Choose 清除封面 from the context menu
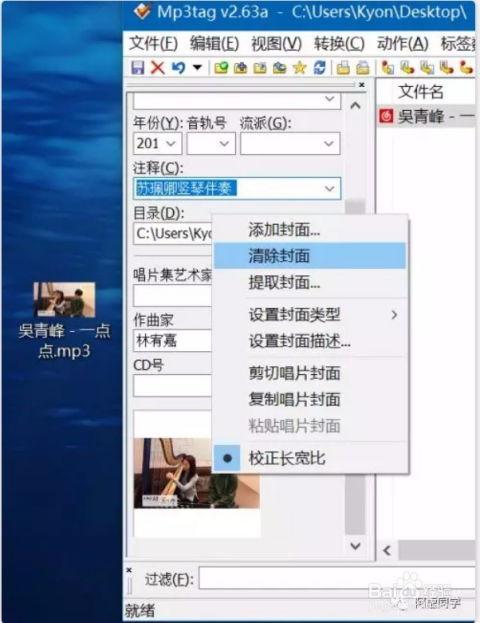This screenshot has height=623, width=480. pos(310,255)
